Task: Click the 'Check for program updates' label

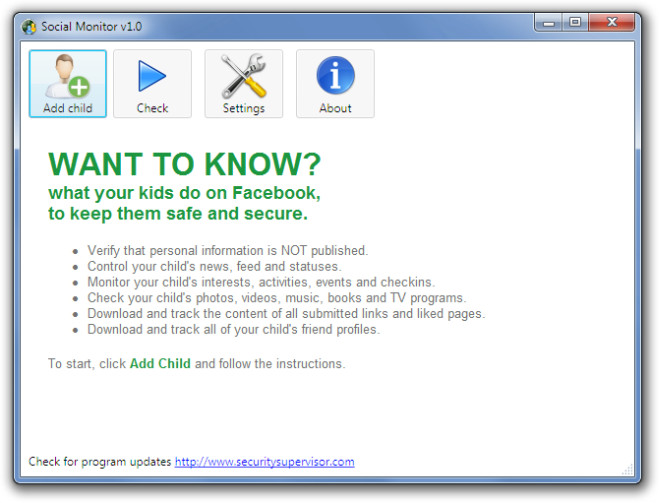Action: [x=100, y=462]
